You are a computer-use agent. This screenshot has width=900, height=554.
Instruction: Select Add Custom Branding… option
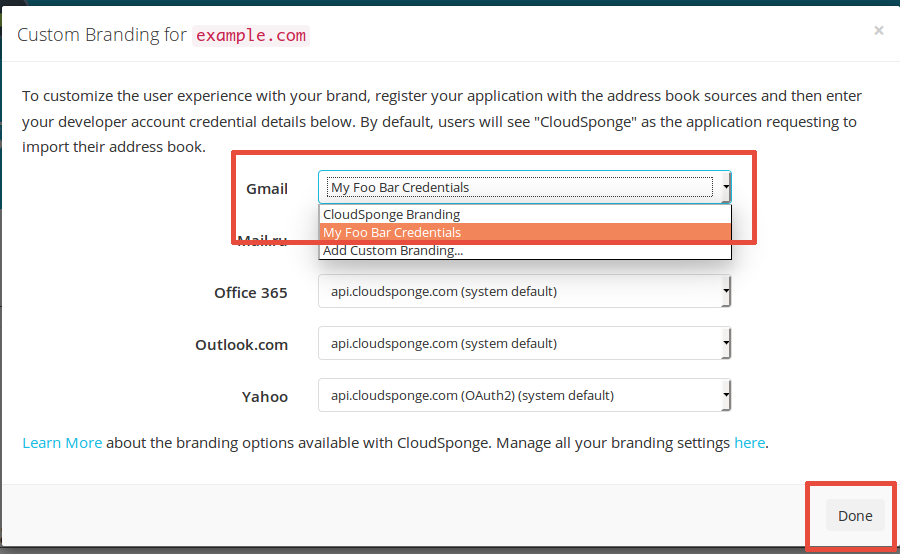point(525,250)
